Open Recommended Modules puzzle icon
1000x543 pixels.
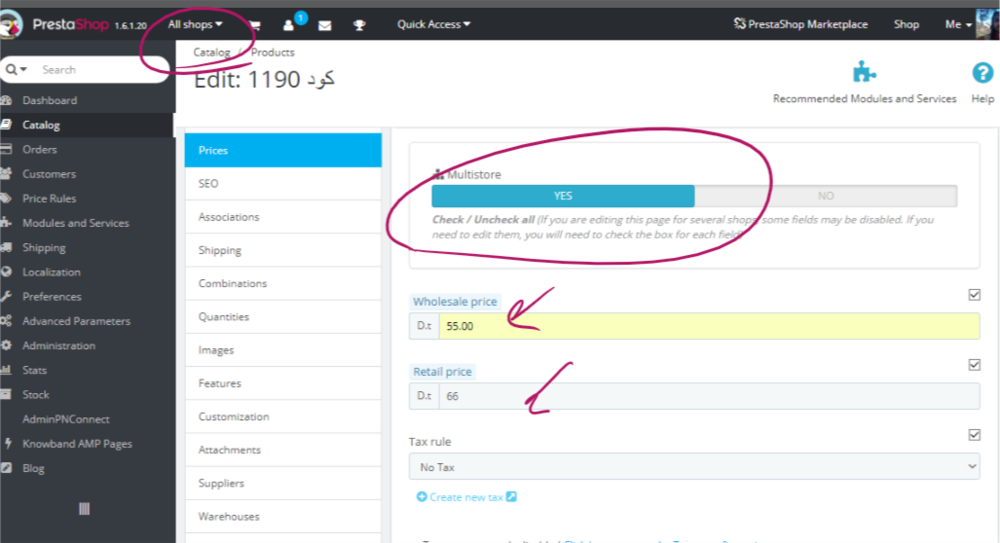coord(864,72)
